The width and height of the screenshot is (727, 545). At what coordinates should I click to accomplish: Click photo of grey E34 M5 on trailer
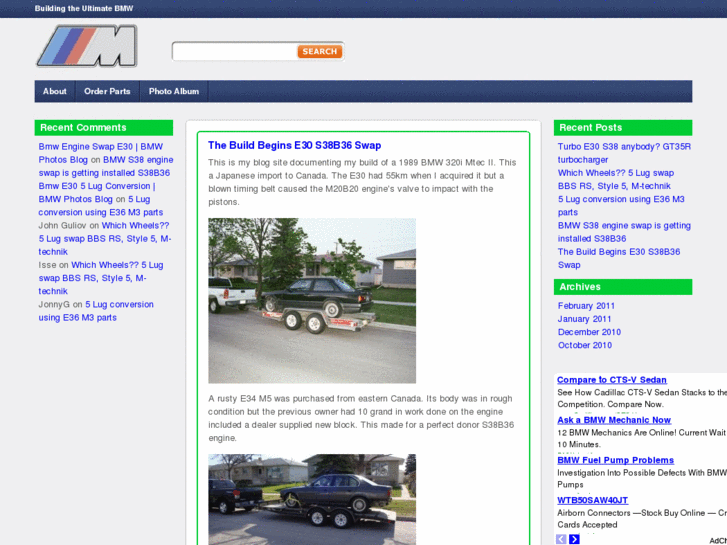click(312, 500)
